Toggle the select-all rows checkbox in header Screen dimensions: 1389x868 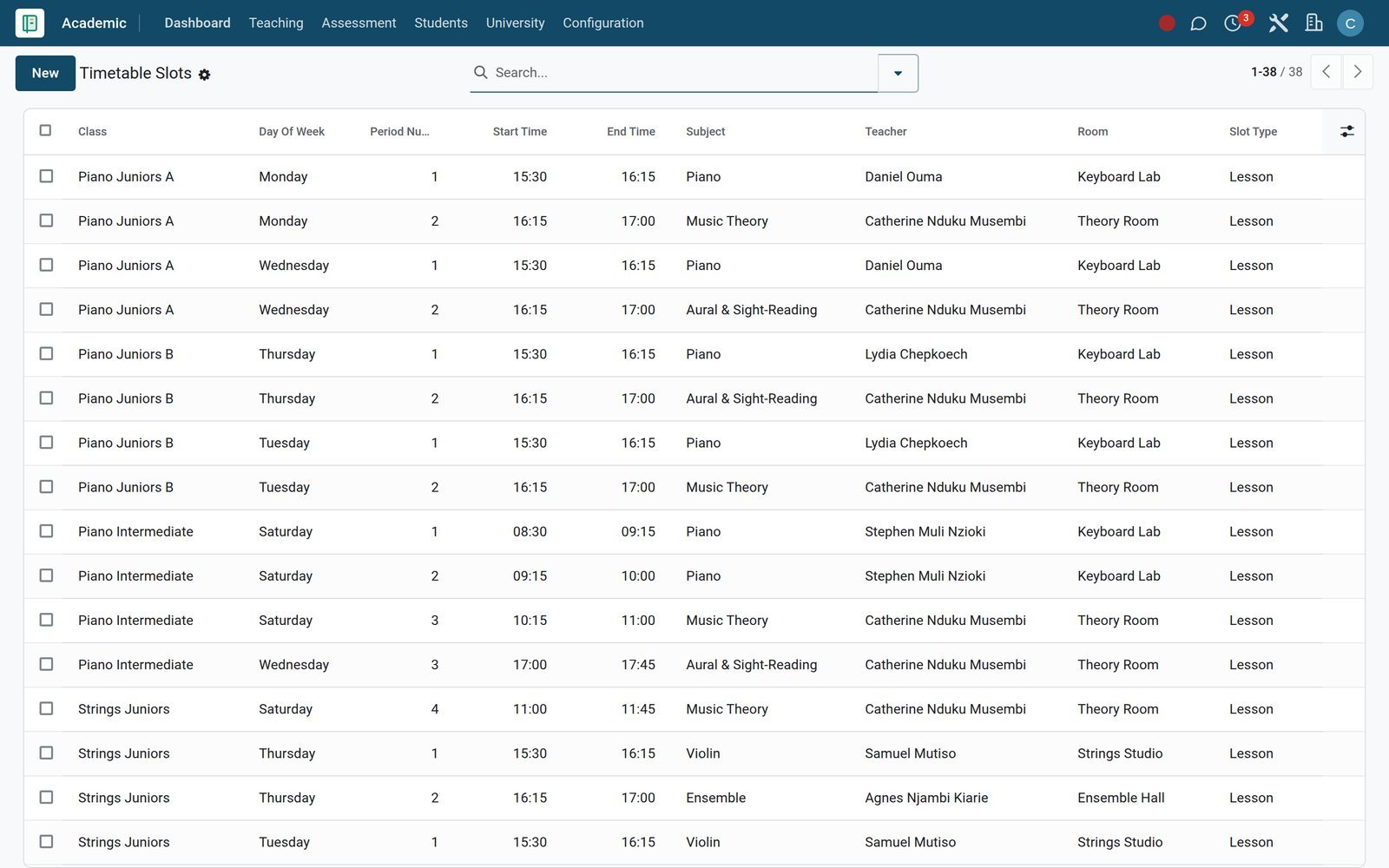click(46, 130)
